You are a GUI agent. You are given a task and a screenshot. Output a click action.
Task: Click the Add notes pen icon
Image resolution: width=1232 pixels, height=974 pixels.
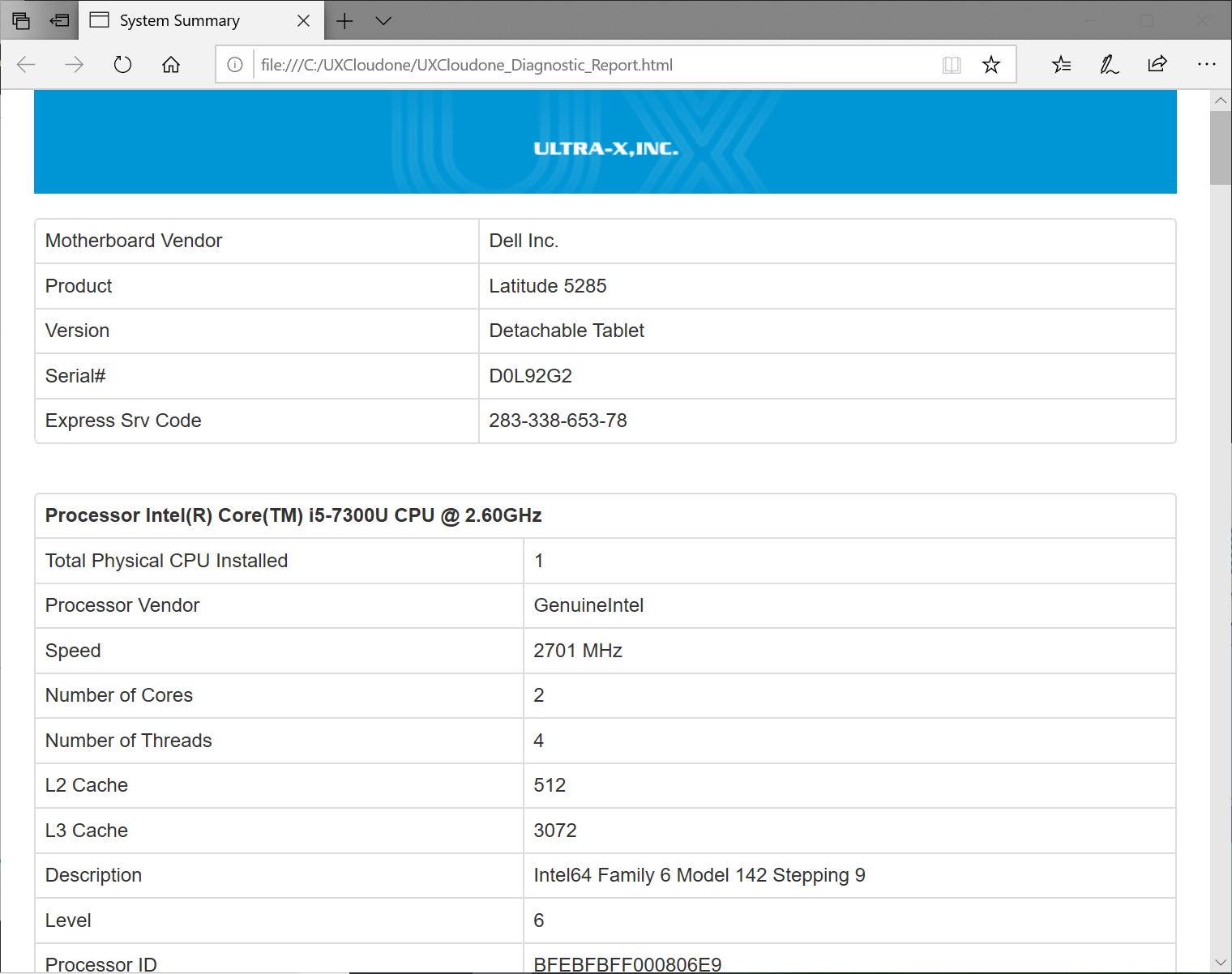click(1109, 65)
